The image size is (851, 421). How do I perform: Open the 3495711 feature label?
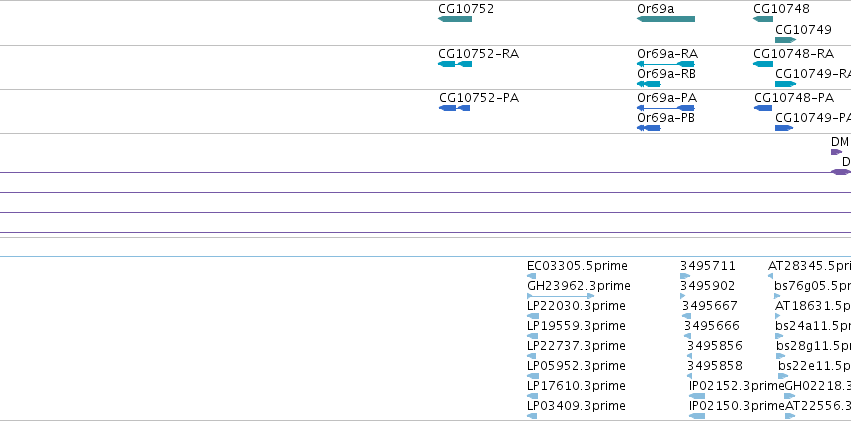(708, 266)
